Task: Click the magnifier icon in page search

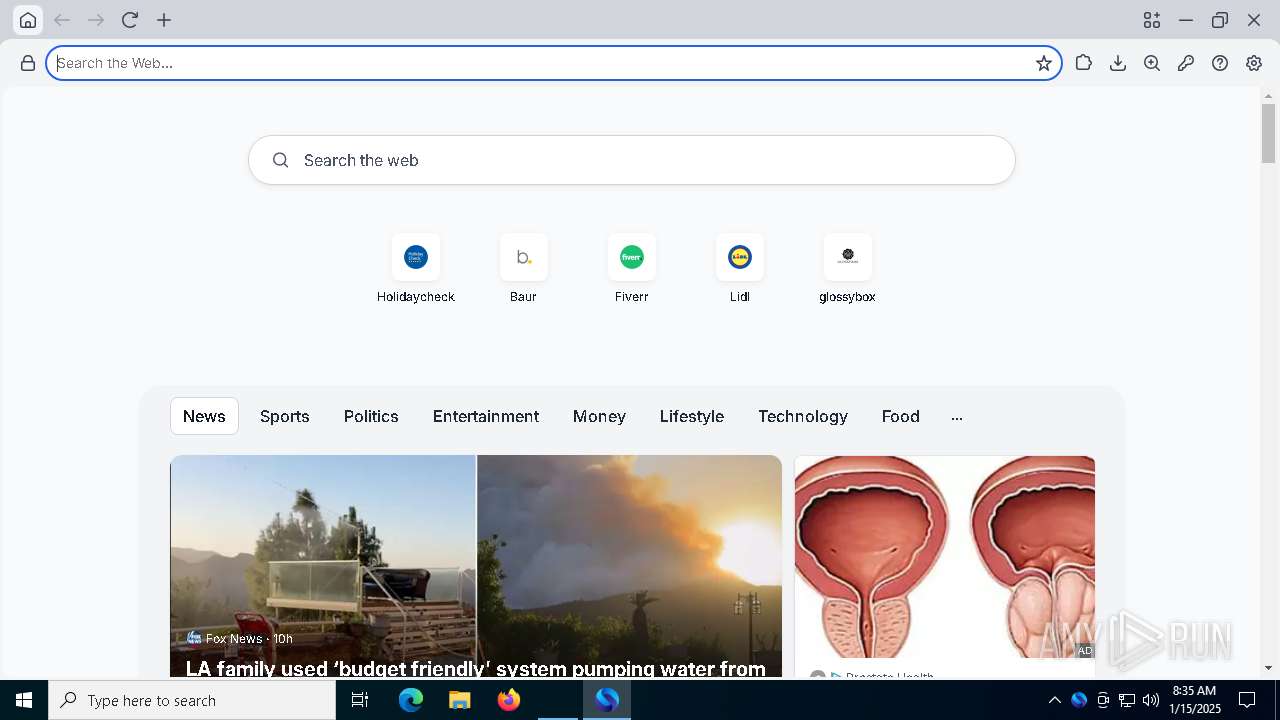Action: pos(280,160)
